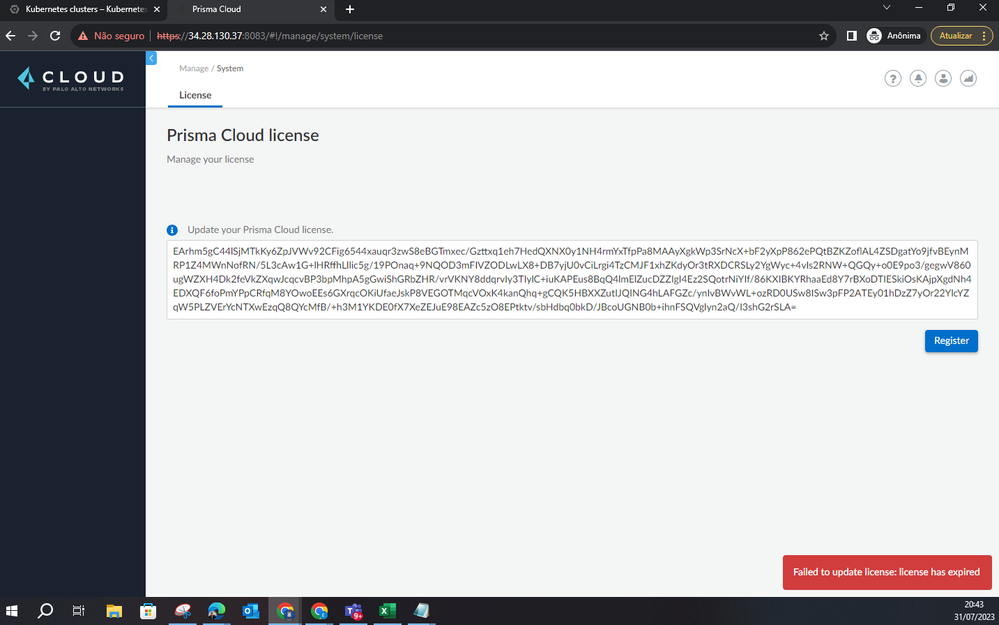The image size is (999, 625).
Task: Dismiss the failed license update error toast
Action: point(887,572)
